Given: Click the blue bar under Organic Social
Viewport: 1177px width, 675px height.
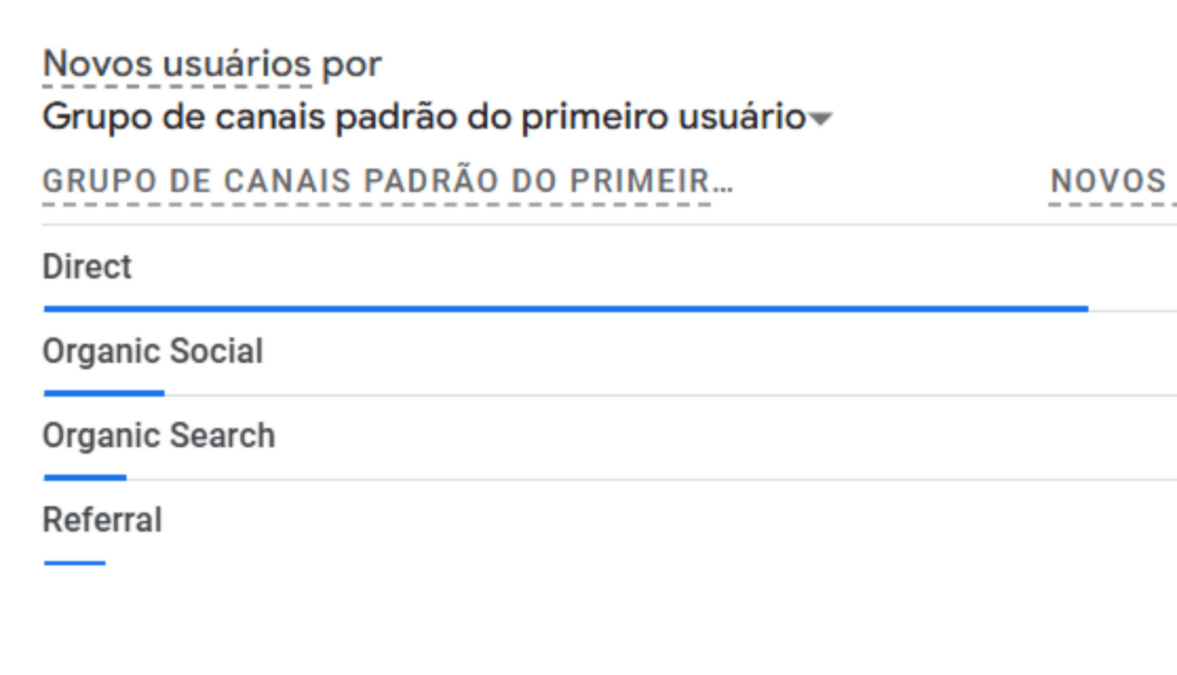Looking at the screenshot, I should click(104, 393).
